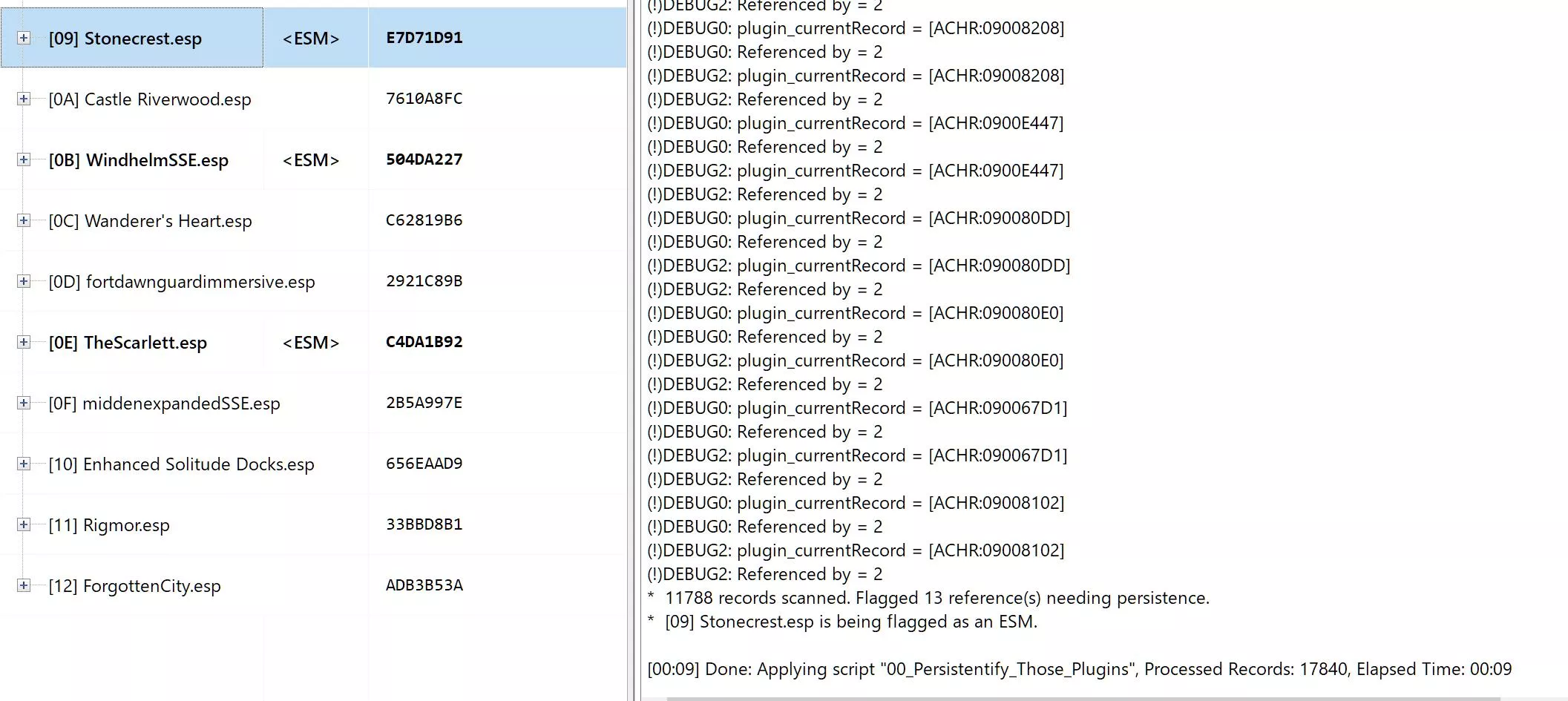Click the CRC value 656EAAD9

(424, 464)
